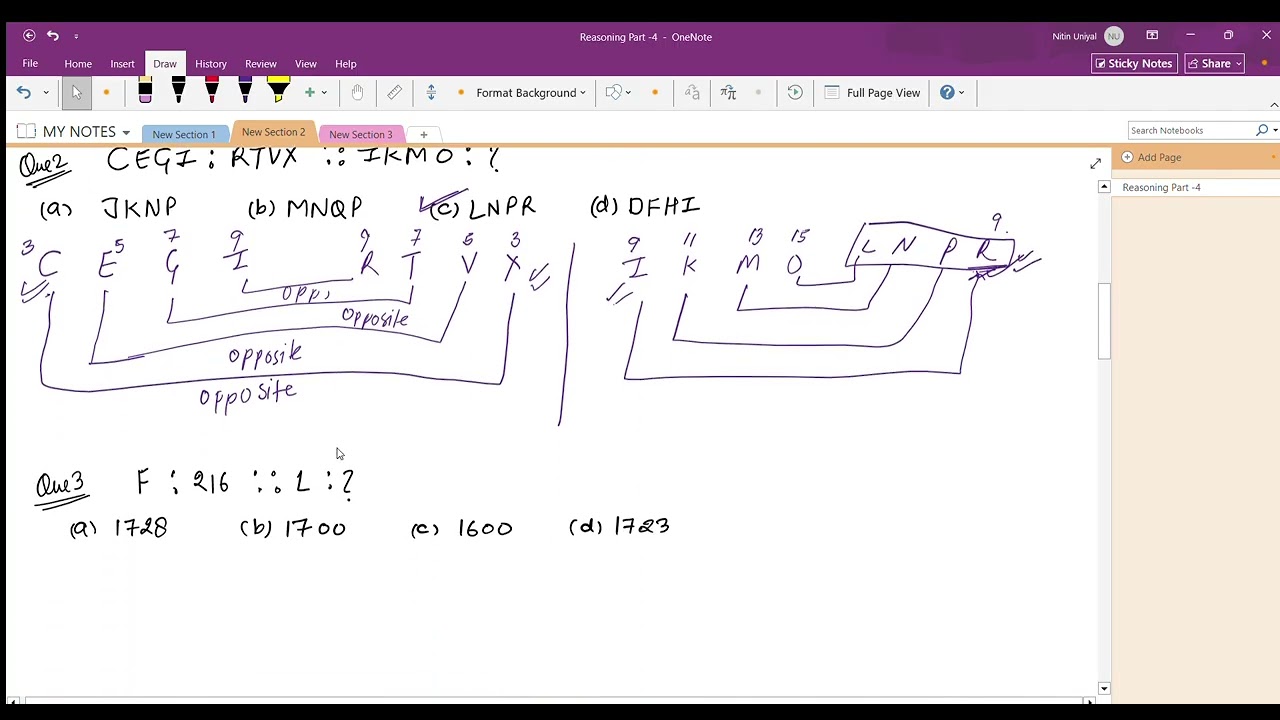
Task: Expand page to full width arrow
Action: (x=1095, y=163)
